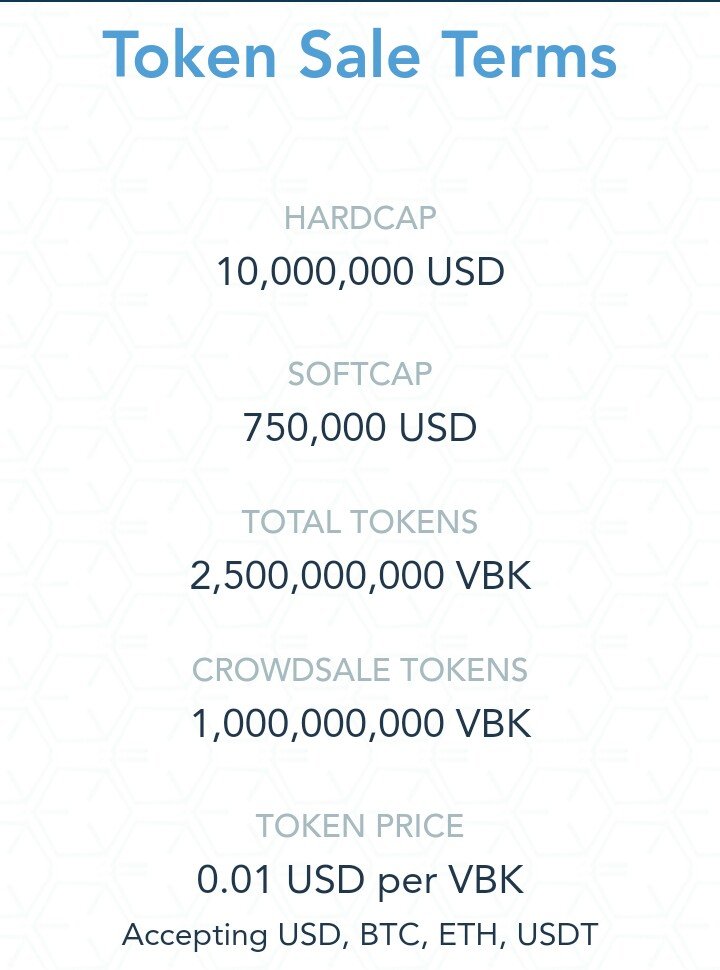This screenshot has height=970, width=720.
Task: Click the 750,000 USD softcap value
Action: pos(360,427)
